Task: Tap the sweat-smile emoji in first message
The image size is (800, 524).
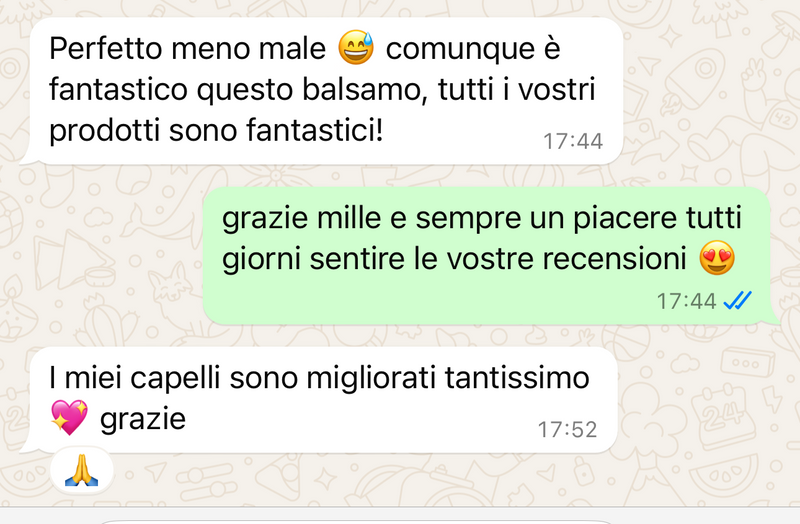Action: (x=356, y=47)
